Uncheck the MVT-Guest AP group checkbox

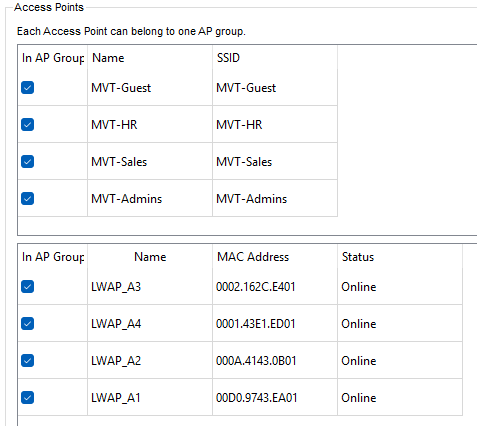tap(27, 88)
